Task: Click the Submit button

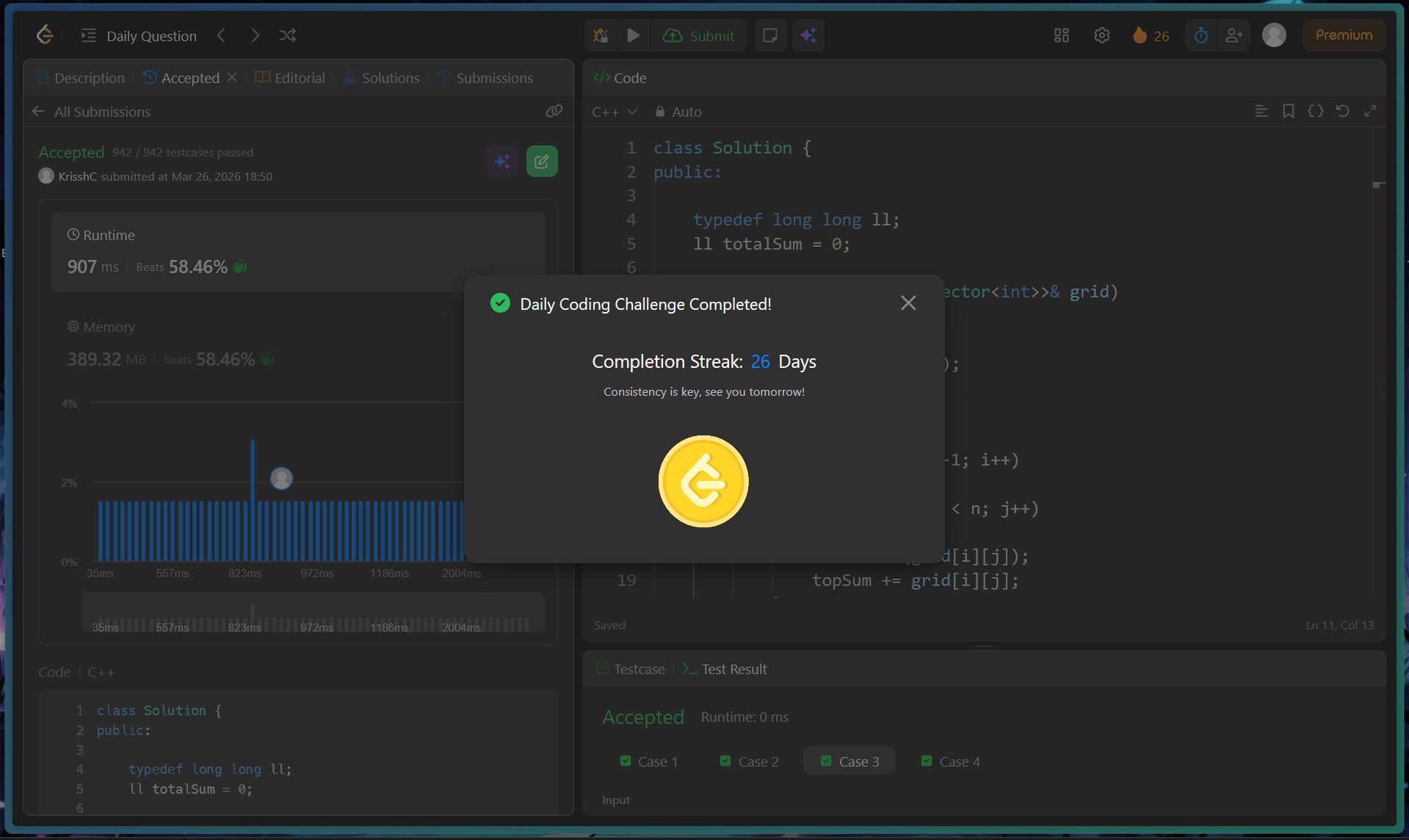Action: [699, 36]
